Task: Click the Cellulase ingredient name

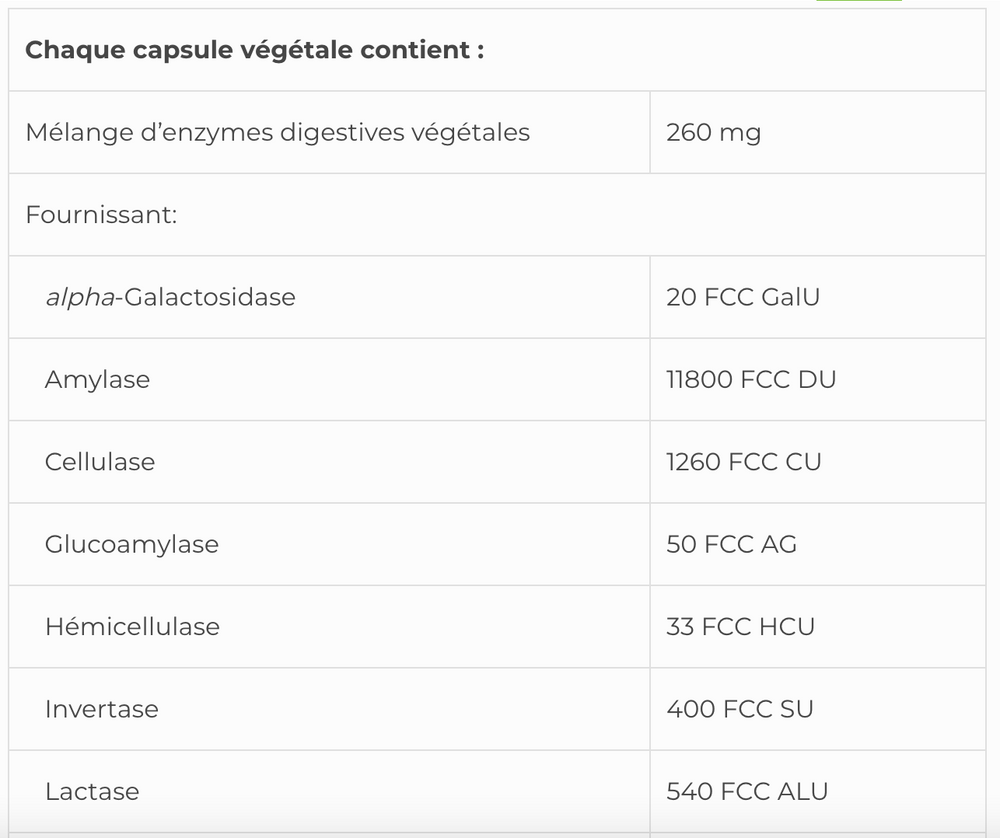Action: pyautogui.click(x=100, y=462)
